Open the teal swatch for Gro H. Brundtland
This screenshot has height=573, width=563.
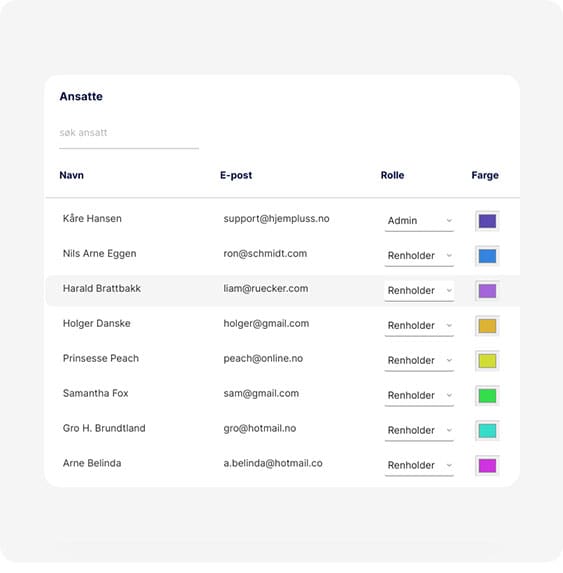click(487, 430)
